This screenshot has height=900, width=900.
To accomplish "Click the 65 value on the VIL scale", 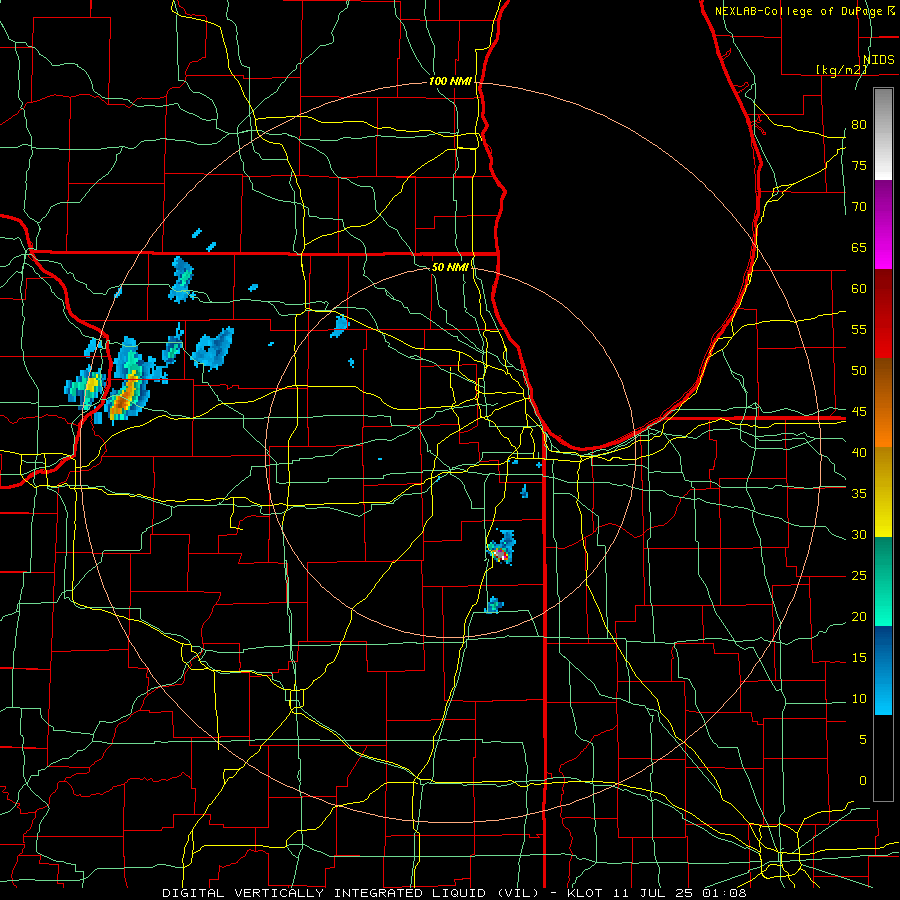I will 859,248.
